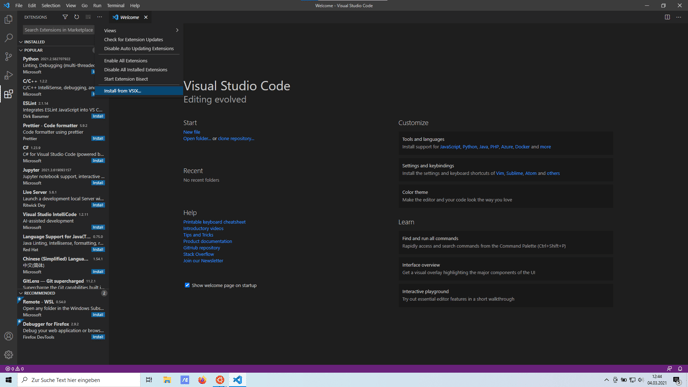Click the filter extensions icon
This screenshot has height=387, width=688.
[x=65, y=17]
